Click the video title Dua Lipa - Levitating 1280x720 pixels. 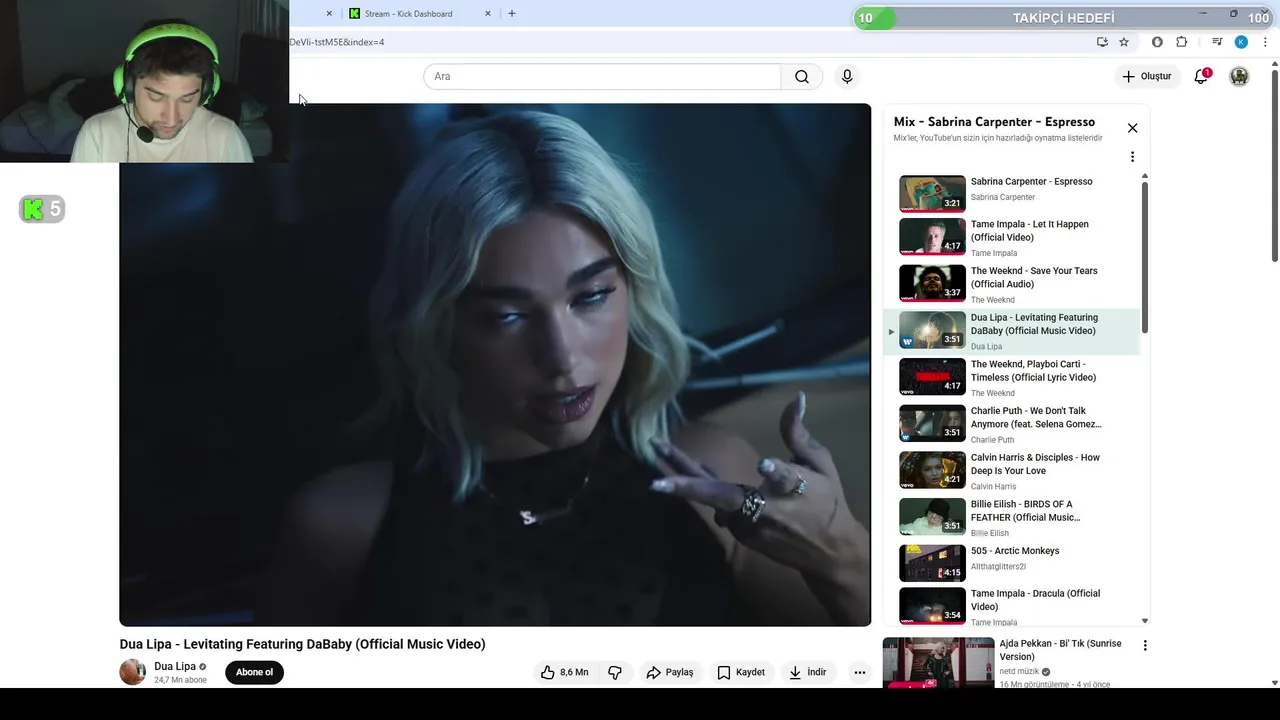tap(302, 644)
